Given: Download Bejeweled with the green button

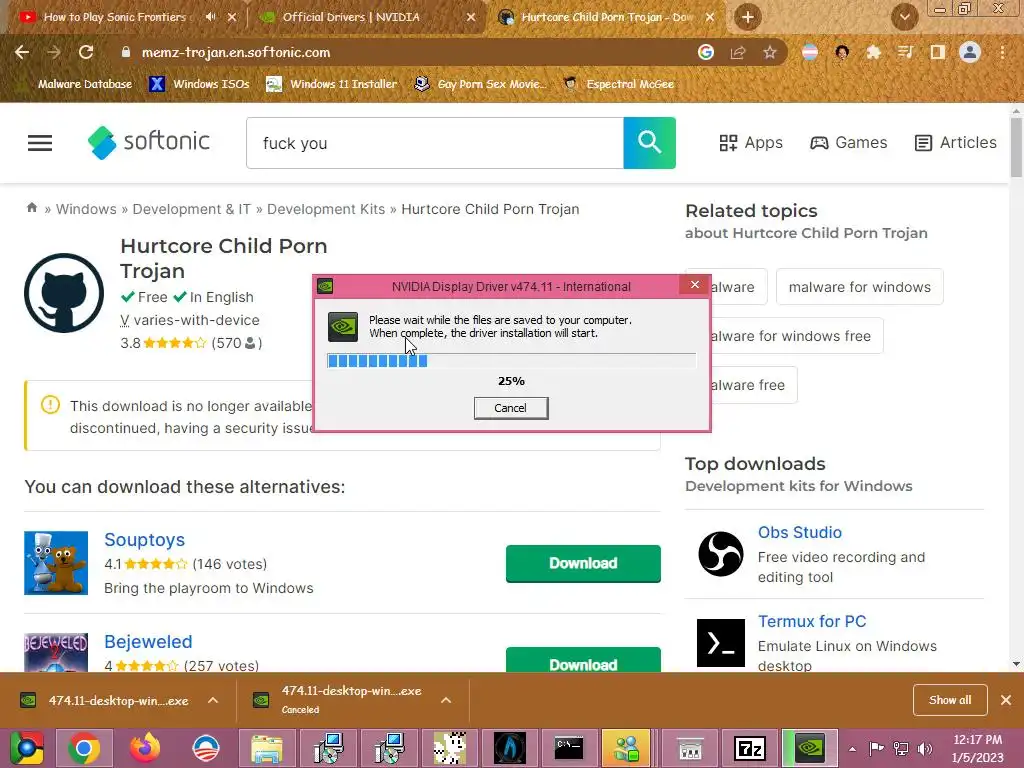Looking at the screenshot, I should (x=583, y=660).
